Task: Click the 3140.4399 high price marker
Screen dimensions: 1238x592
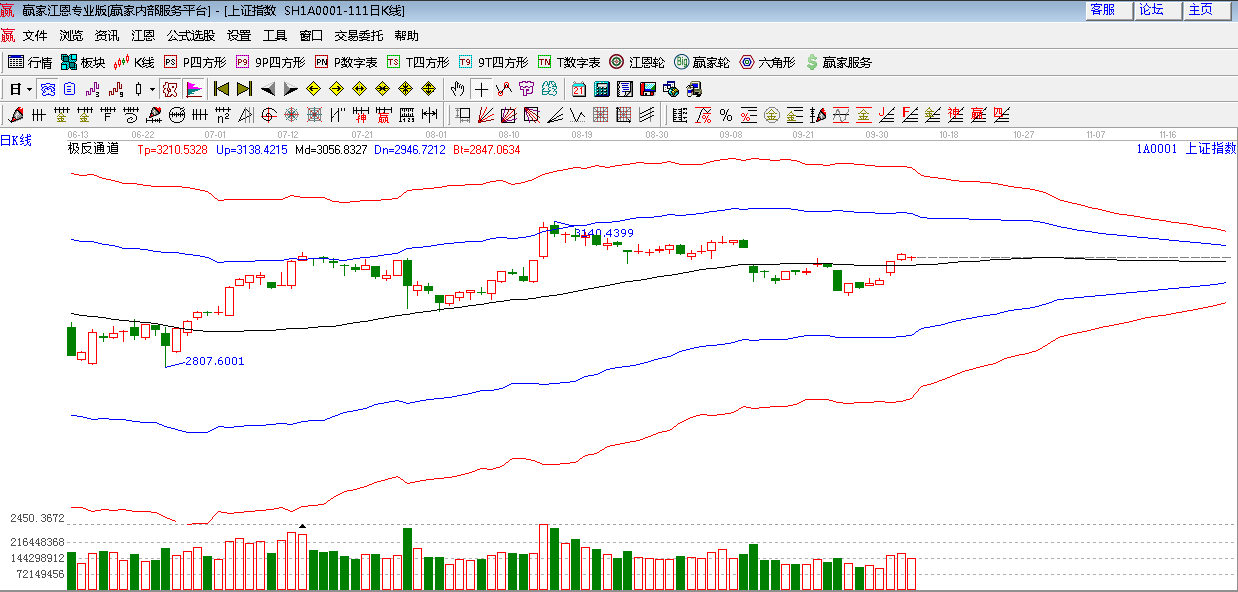Action: click(604, 233)
